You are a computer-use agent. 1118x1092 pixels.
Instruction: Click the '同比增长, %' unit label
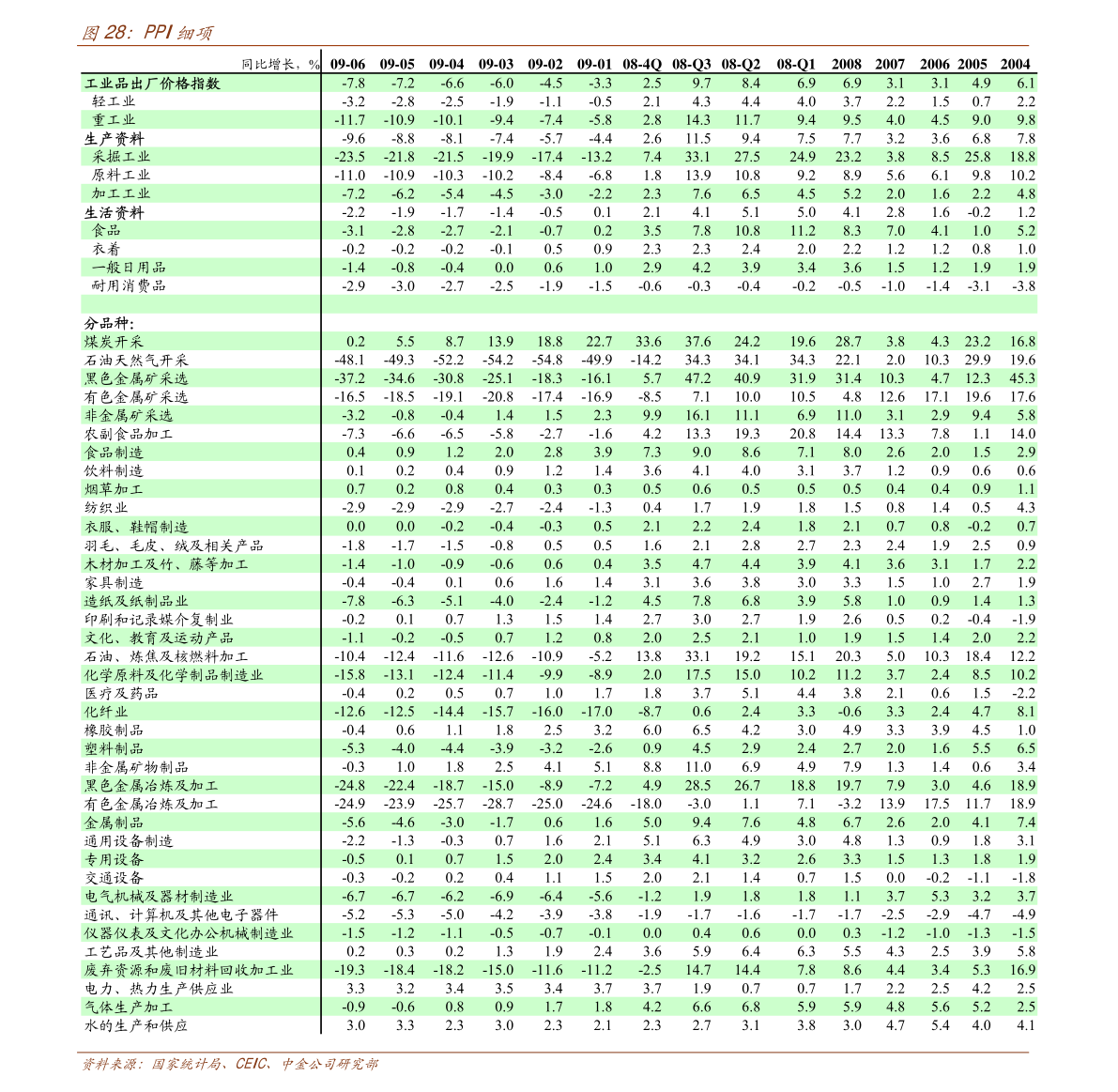(x=281, y=64)
